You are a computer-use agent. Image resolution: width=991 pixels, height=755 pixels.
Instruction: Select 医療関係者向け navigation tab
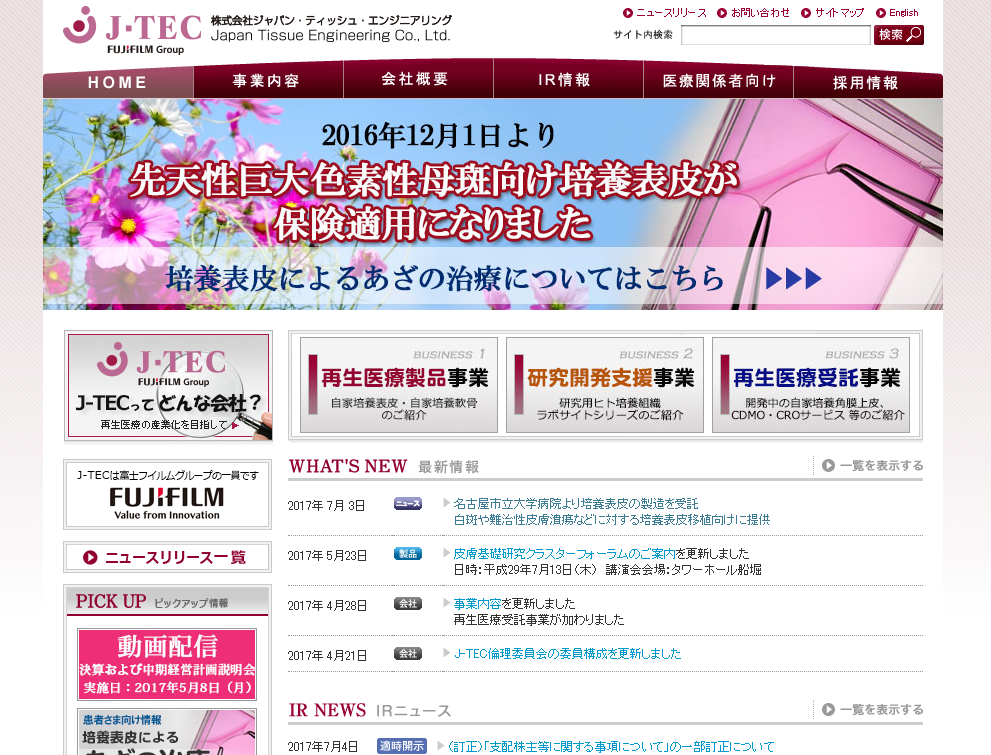coord(718,80)
